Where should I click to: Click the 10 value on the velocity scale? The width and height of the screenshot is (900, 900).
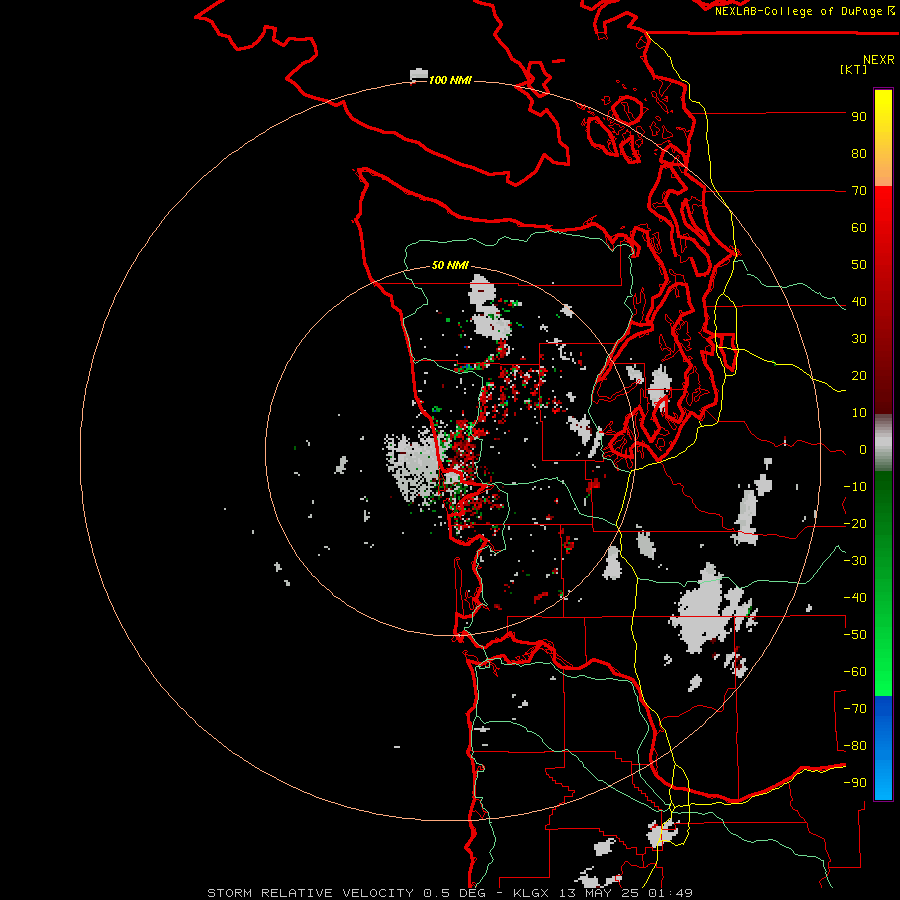tap(859, 413)
